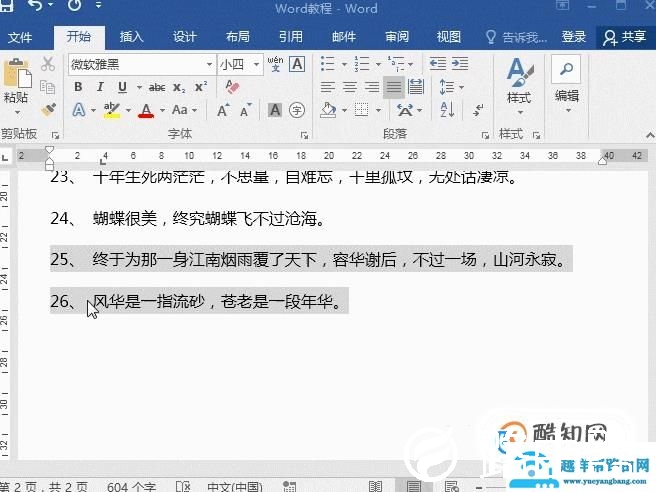Screen dimensions: 656x492
Task: Click the 告诉我 search box
Action: click(517, 38)
